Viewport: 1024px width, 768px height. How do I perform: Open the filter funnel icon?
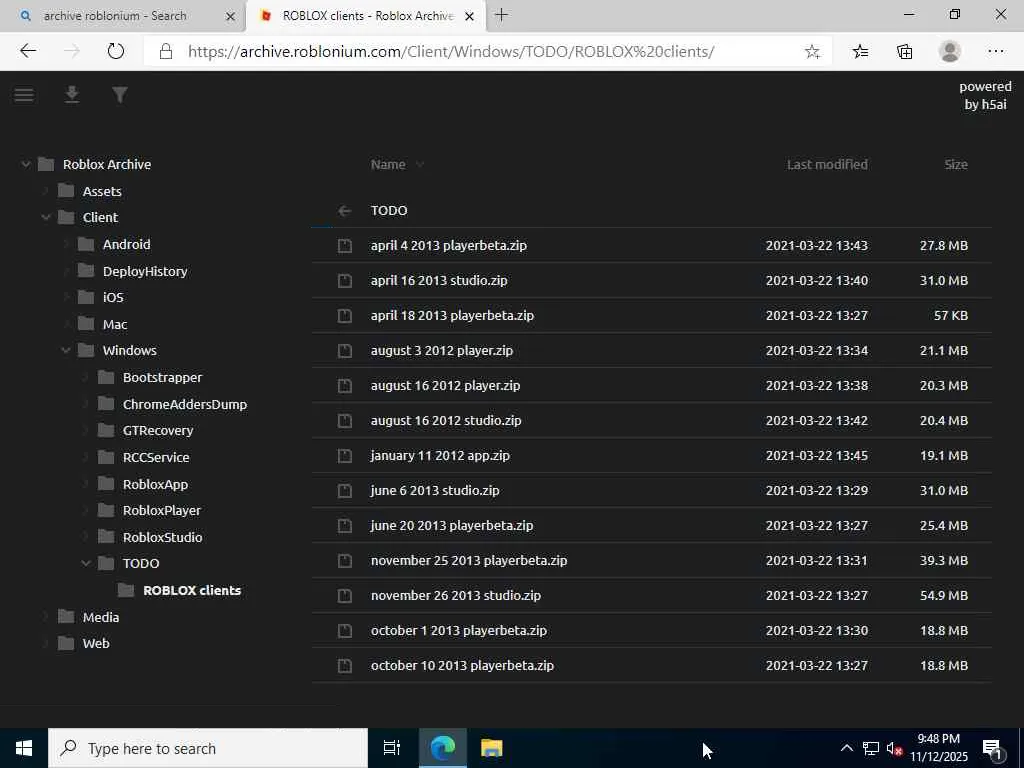point(120,95)
